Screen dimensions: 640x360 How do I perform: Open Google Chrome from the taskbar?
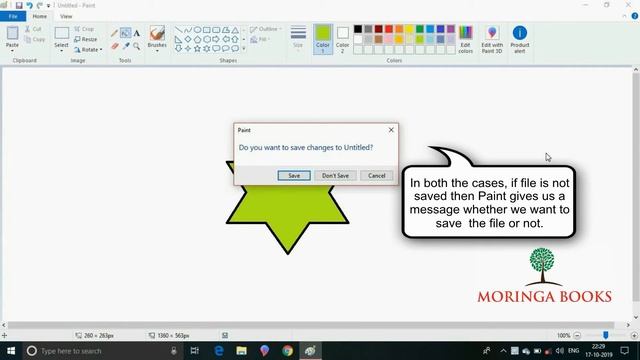tap(287, 351)
